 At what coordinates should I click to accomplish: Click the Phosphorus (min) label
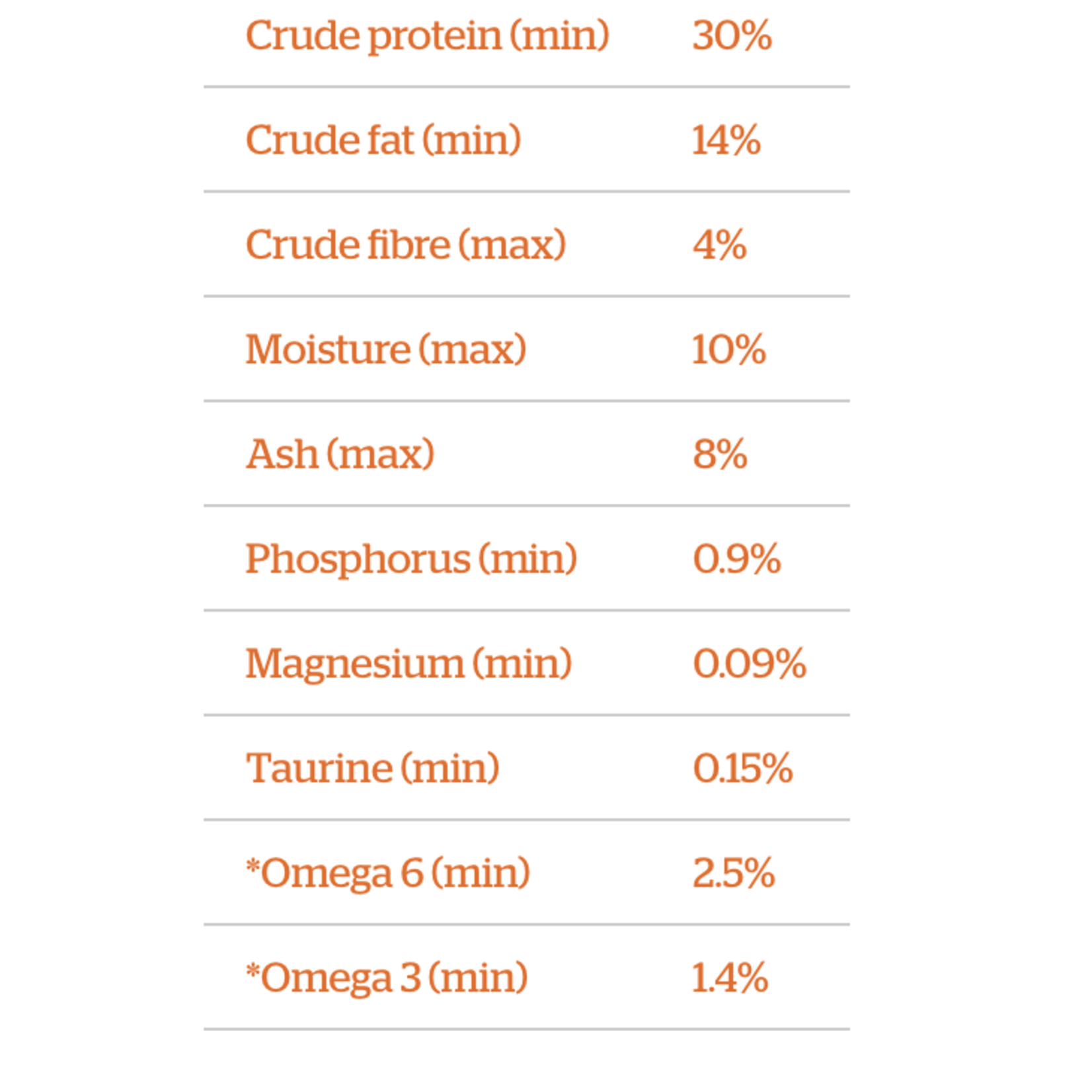pyautogui.click(x=411, y=561)
